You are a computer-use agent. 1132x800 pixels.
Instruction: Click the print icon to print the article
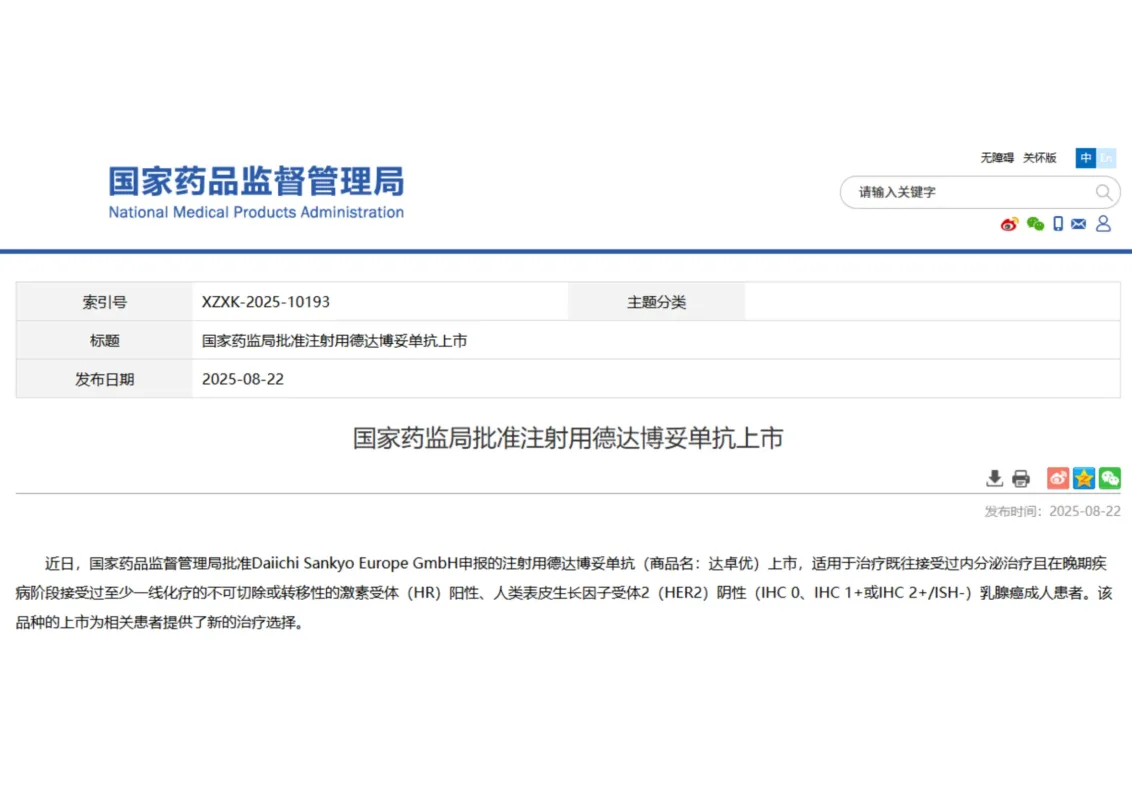coord(1021,478)
